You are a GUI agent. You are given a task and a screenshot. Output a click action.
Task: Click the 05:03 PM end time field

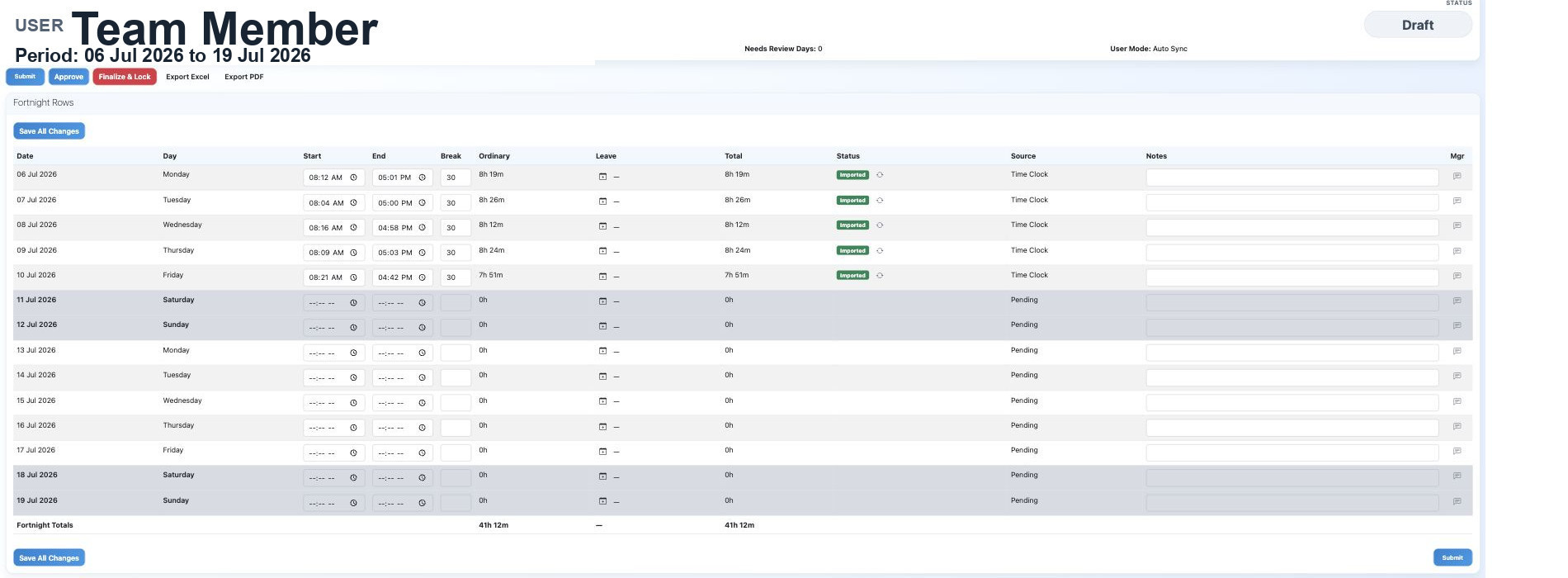402,253
